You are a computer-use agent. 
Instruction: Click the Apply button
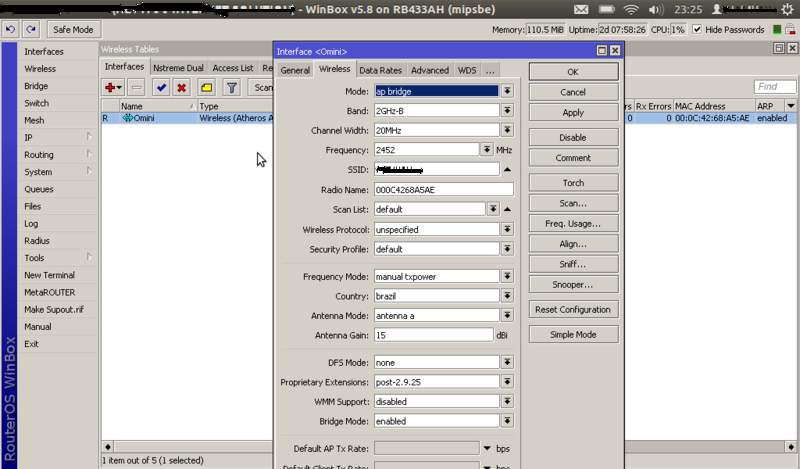pyautogui.click(x=573, y=112)
